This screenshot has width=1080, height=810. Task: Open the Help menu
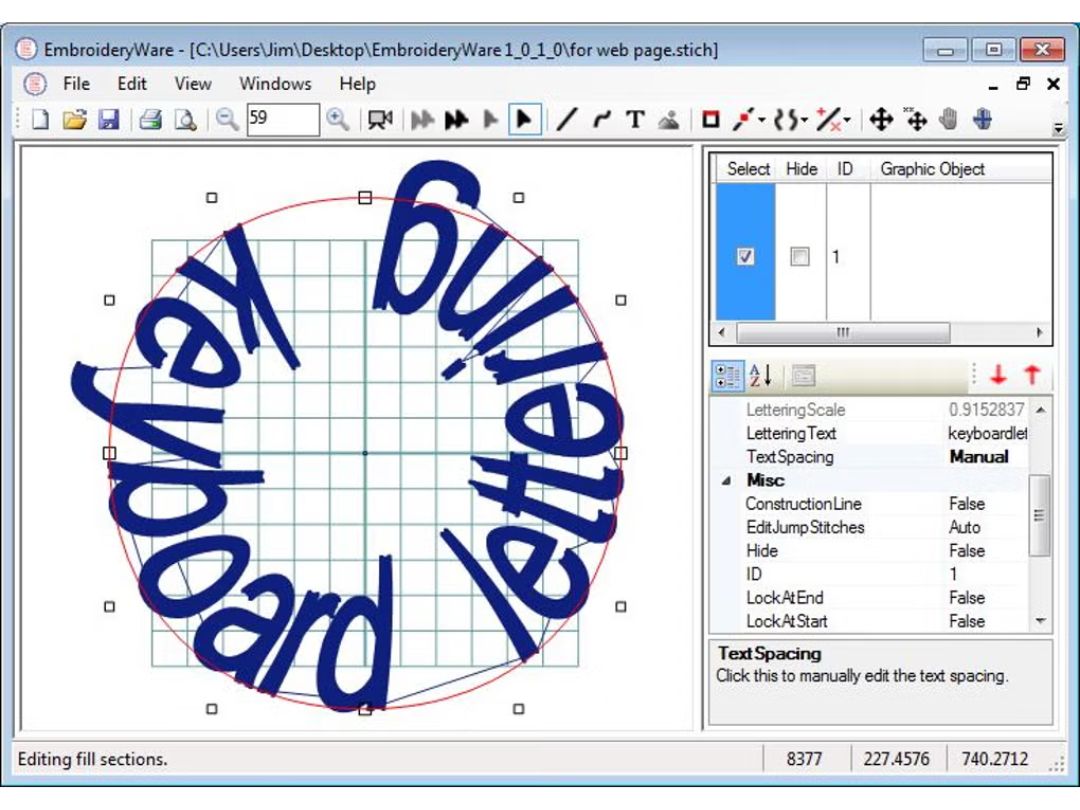click(x=357, y=84)
